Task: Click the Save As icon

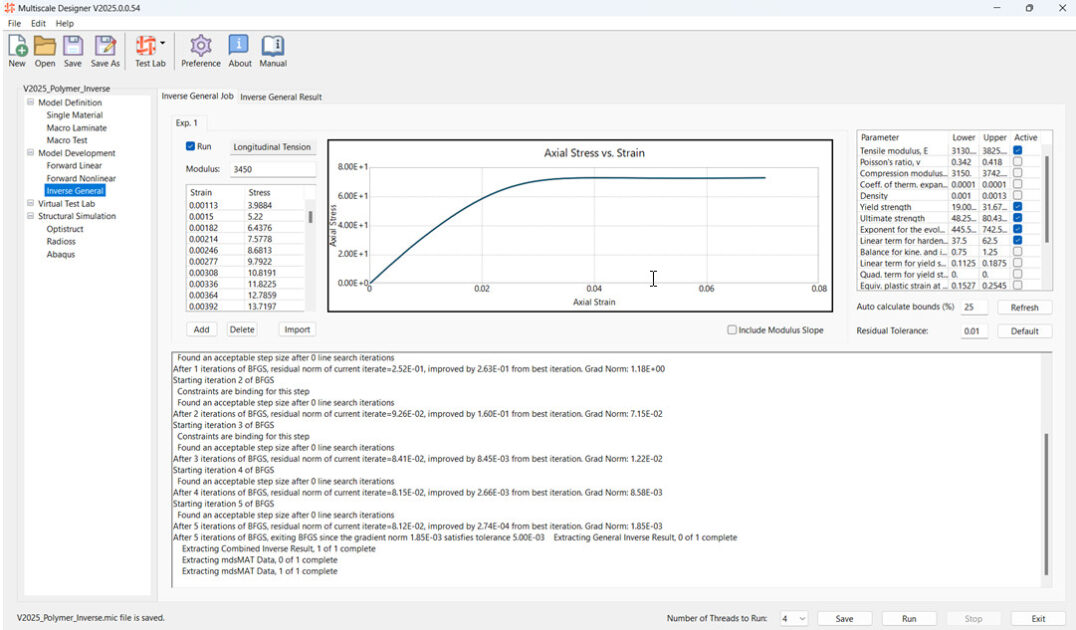Action: (105, 47)
